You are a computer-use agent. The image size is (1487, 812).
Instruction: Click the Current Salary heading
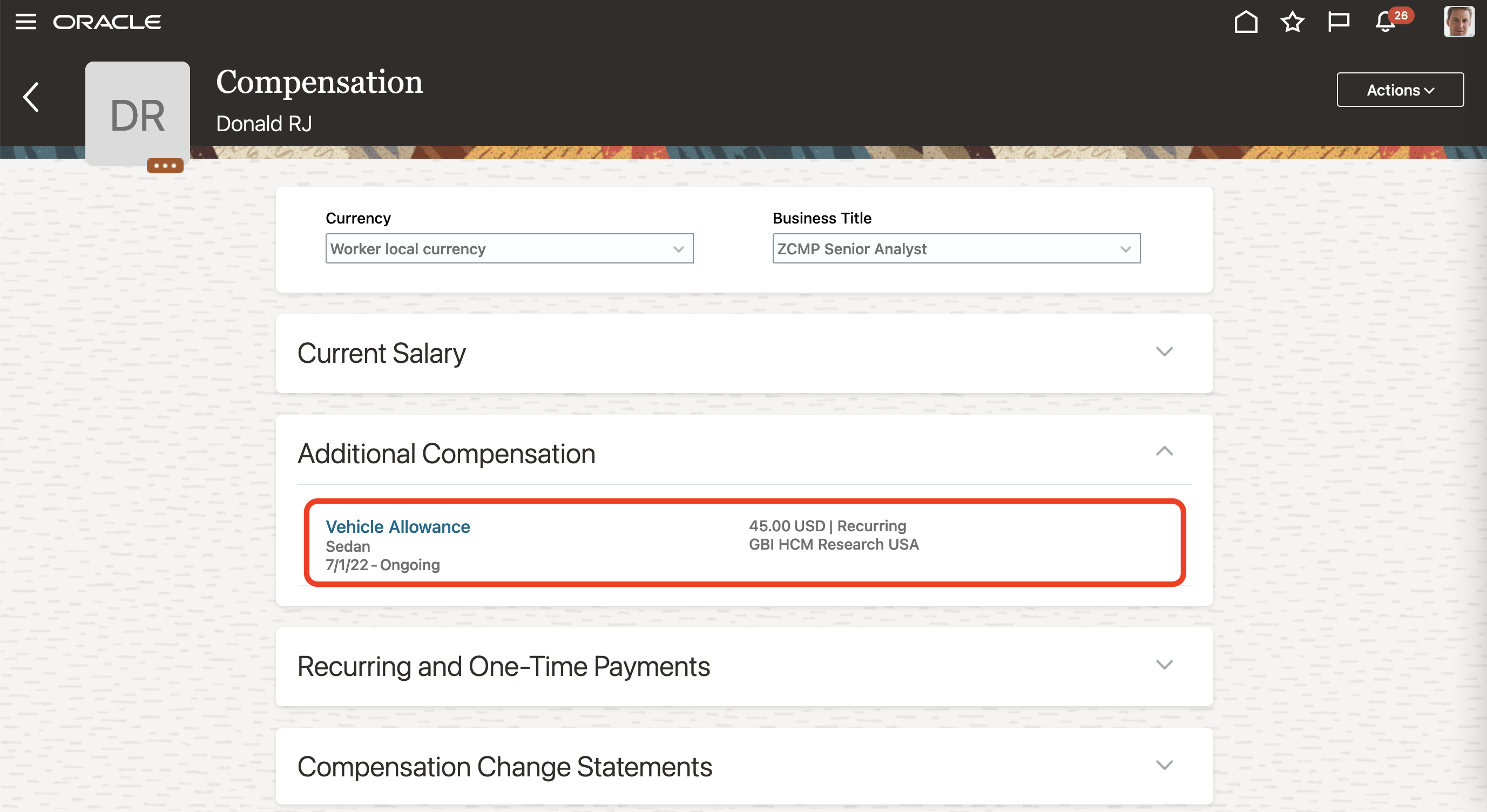(382, 353)
